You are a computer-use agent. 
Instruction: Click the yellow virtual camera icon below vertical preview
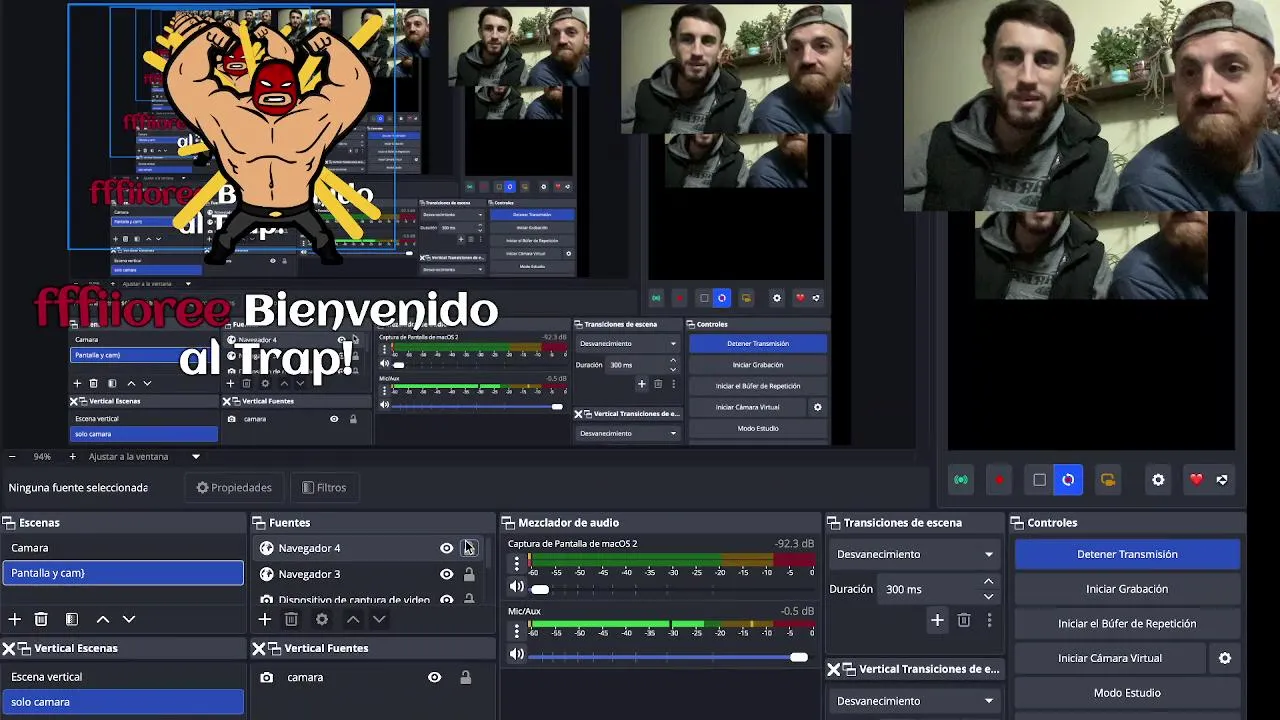(1108, 480)
